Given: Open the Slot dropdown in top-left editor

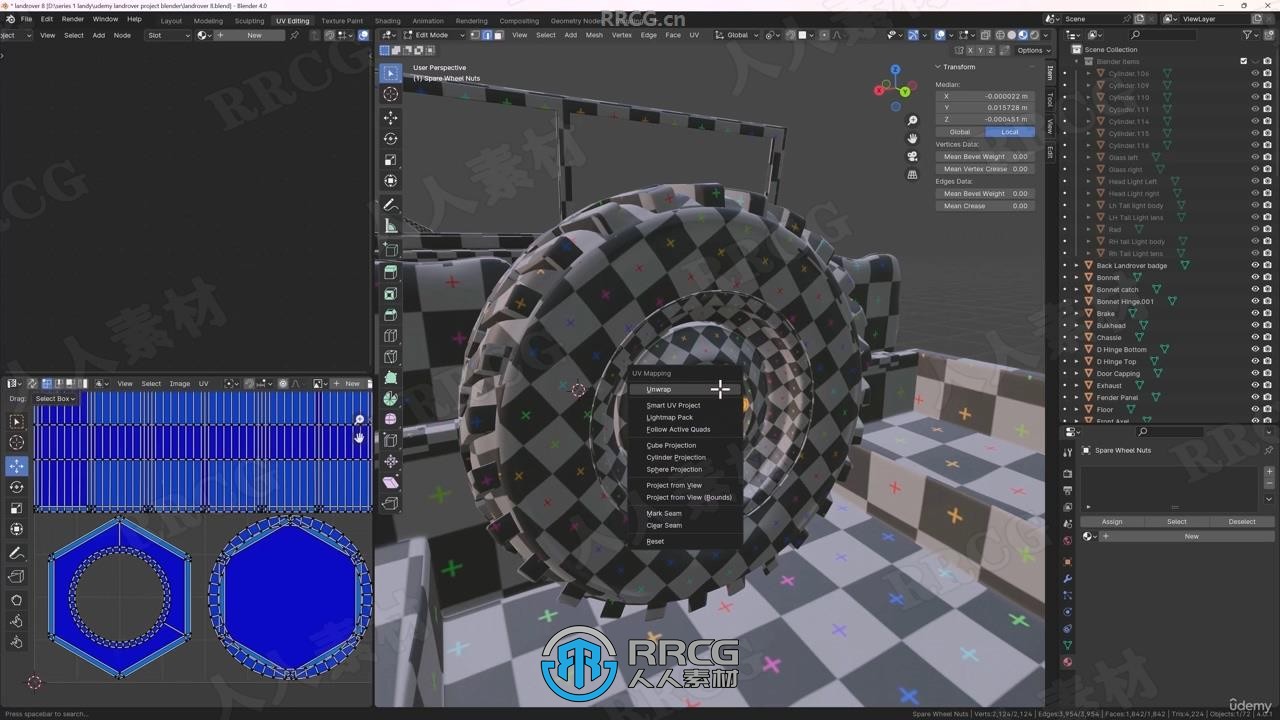Looking at the screenshot, I should [168, 35].
